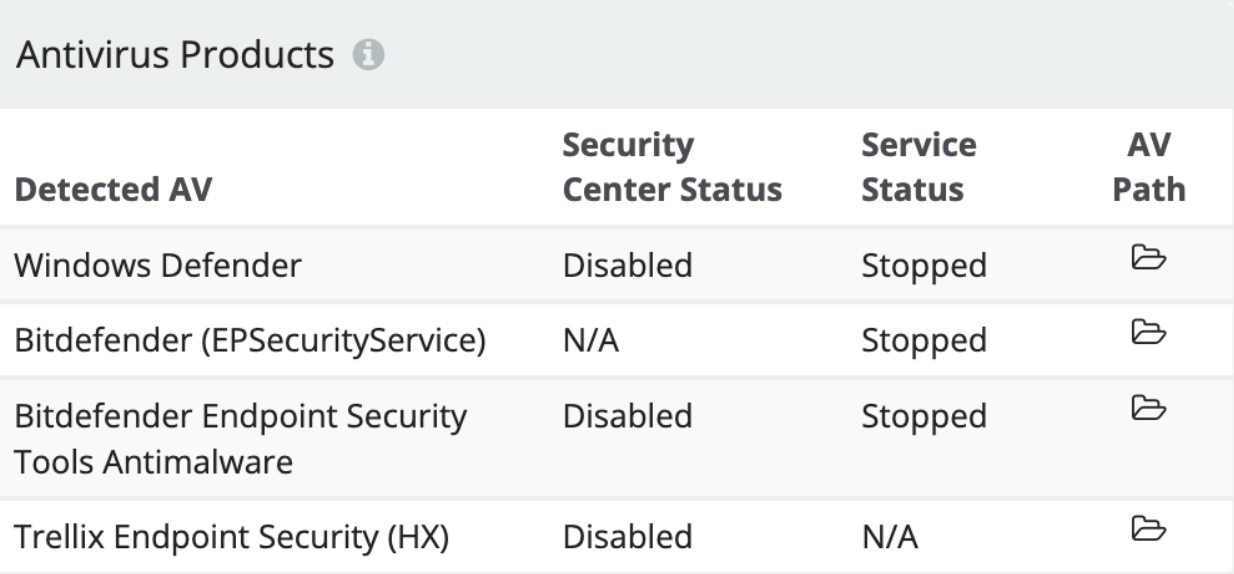Image resolution: width=1234 pixels, height=574 pixels.
Task: Click Disabled status for Trellix Endpoint Security
Action: (x=627, y=537)
